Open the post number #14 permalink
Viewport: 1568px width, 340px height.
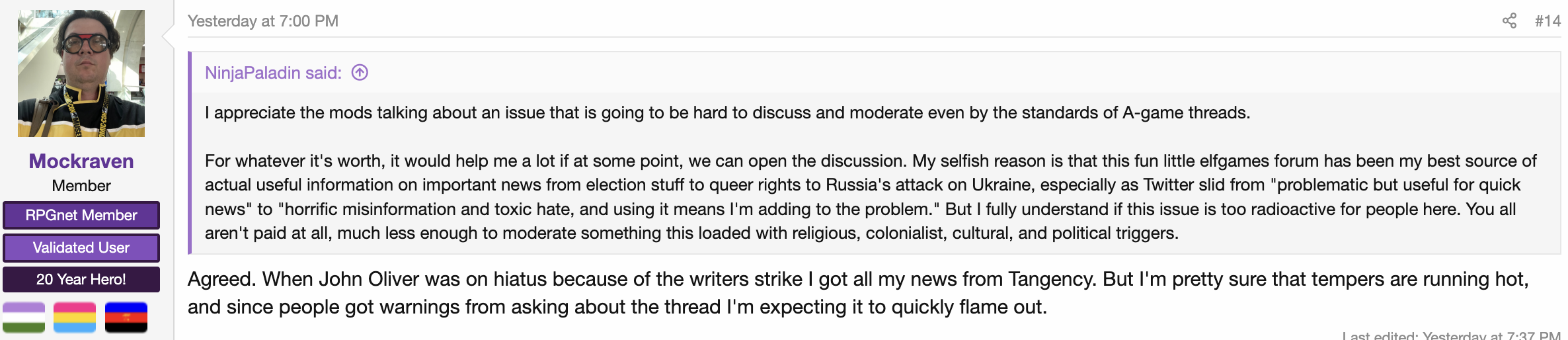coord(1548,21)
